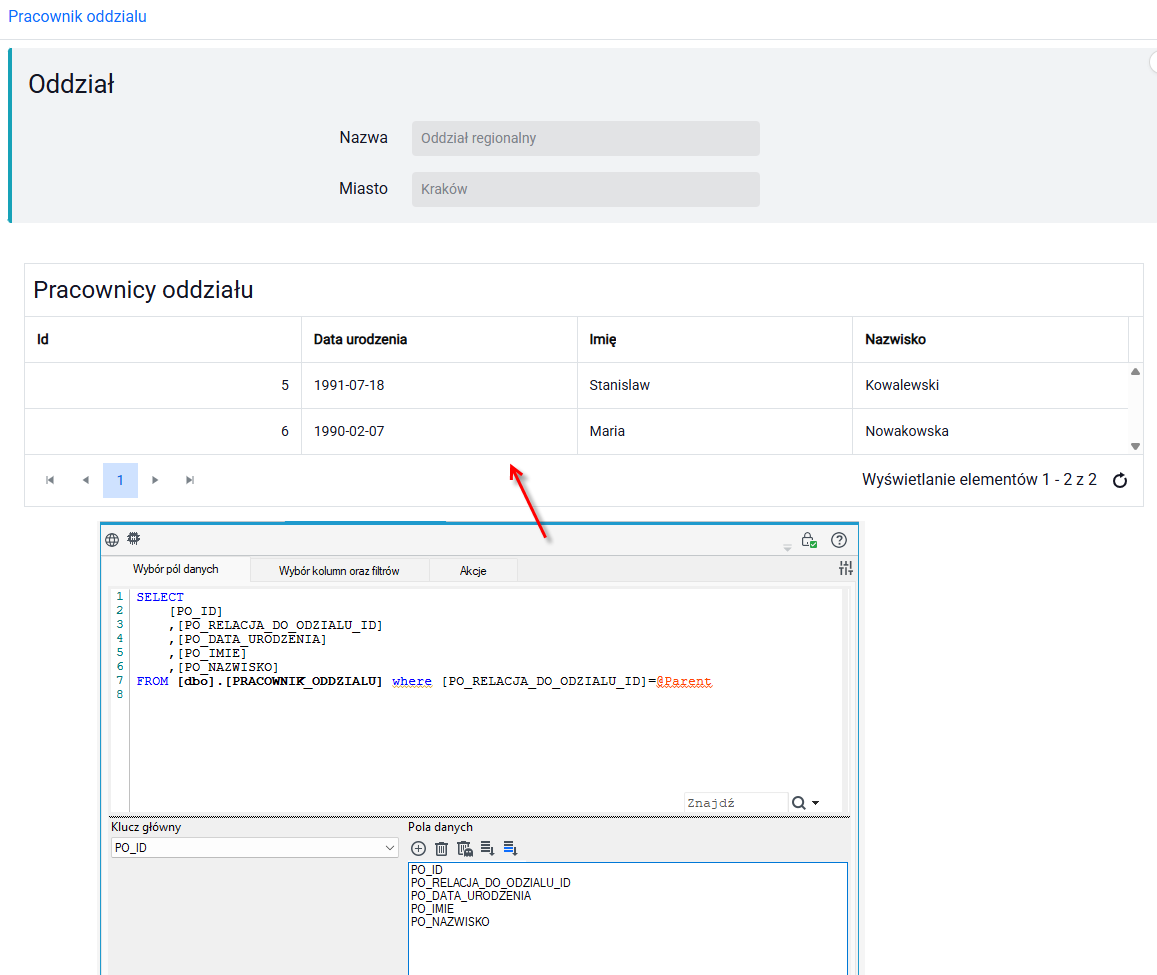1157x975 pixels.
Task: Switch to the Wybór pól danych tab
Action: point(176,569)
